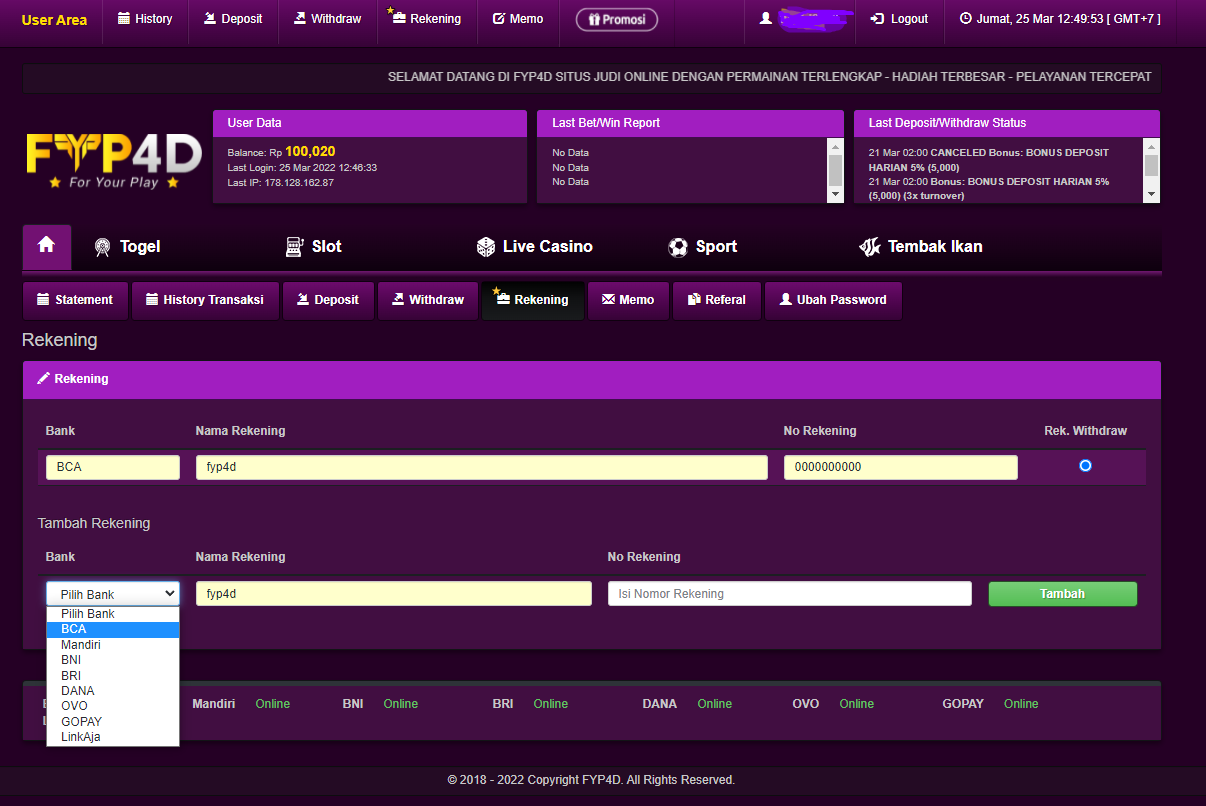1206x806 pixels.
Task: Open the Tembak Ikan fish icon
Action: pos(870,247)
